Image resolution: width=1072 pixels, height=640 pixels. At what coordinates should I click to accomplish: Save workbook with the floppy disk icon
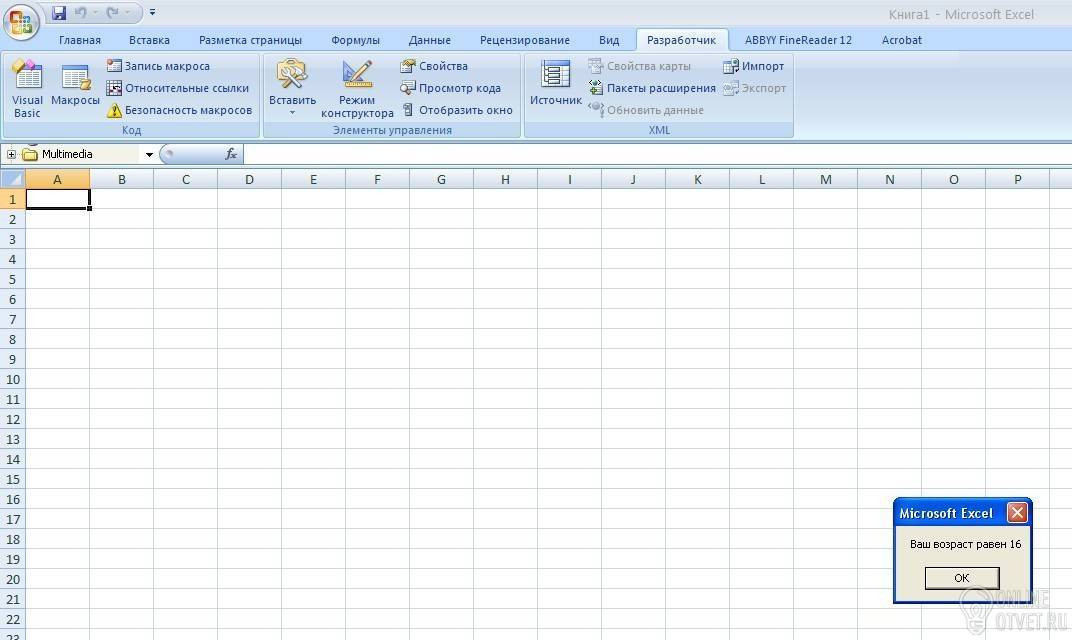pos(59,12)
